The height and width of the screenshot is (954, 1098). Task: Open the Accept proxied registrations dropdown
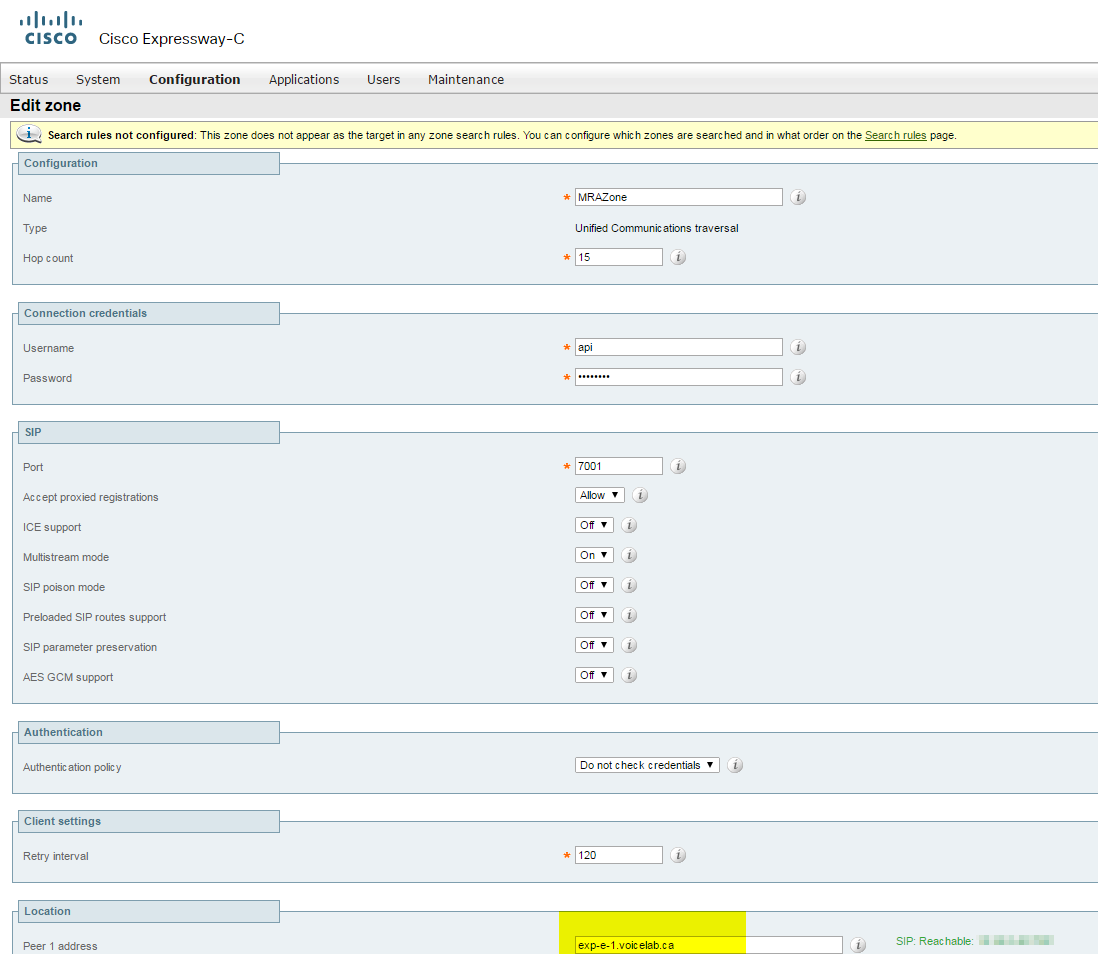click(x=599, y=495)
